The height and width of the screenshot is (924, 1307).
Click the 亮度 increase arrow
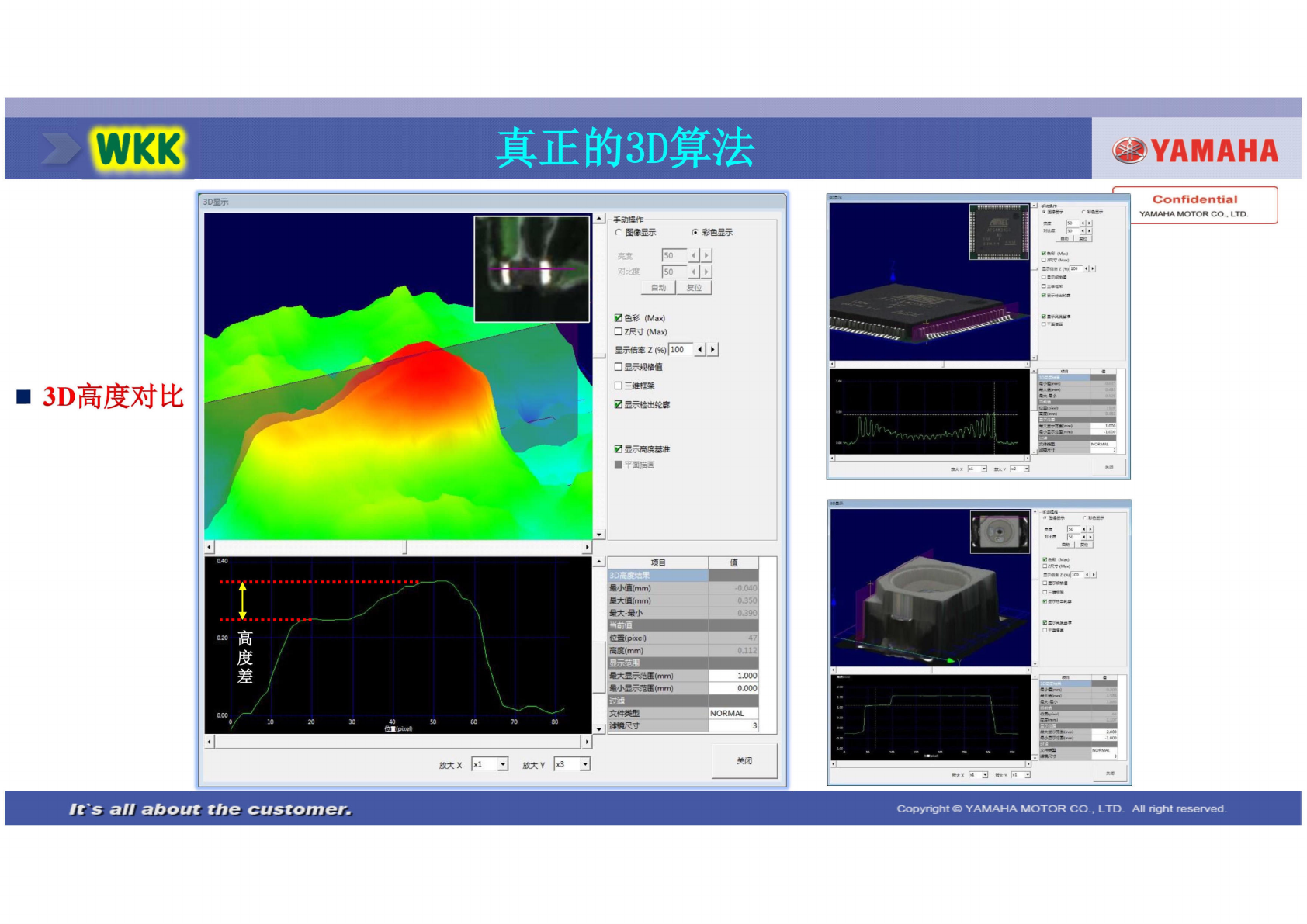click(706, 255)
